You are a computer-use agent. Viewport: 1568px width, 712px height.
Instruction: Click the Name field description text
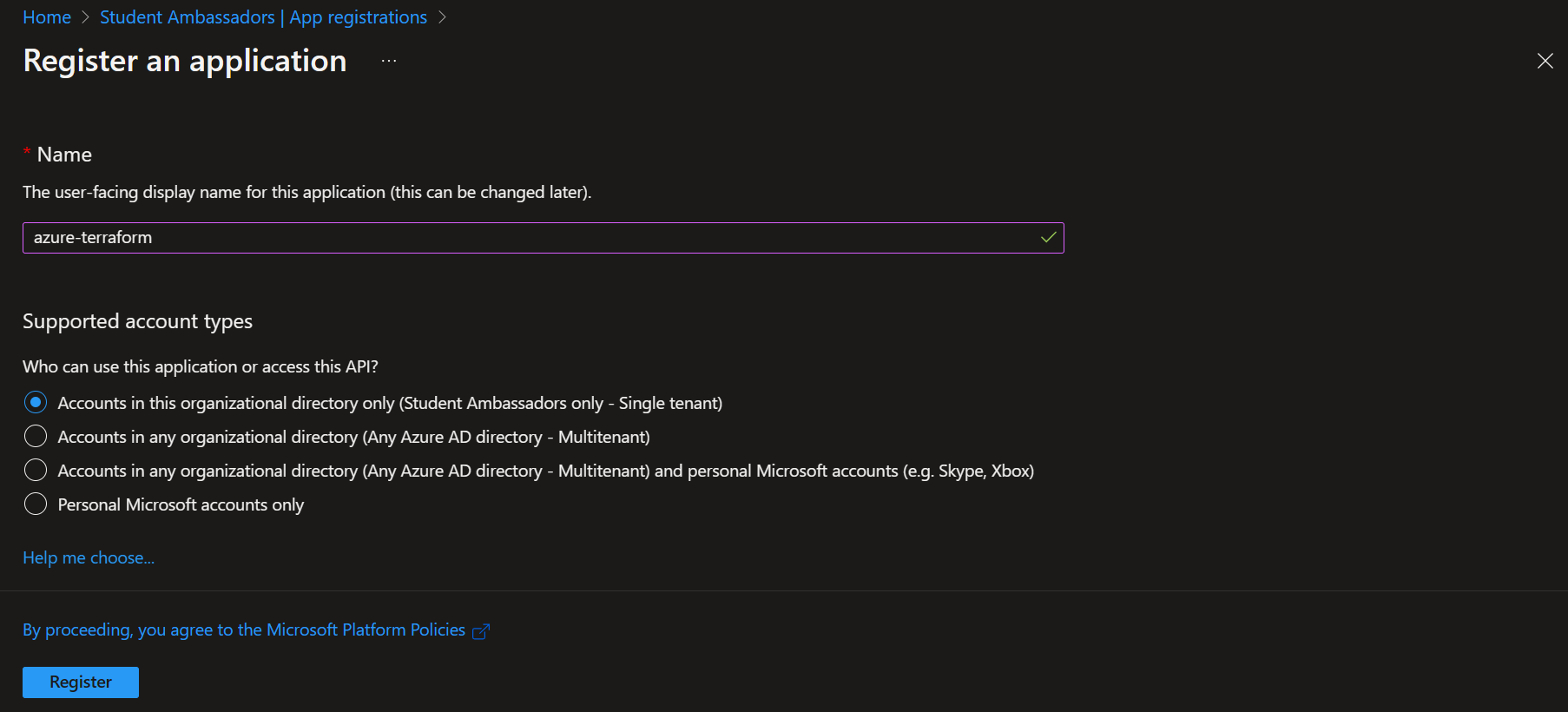tap(307, 192)
